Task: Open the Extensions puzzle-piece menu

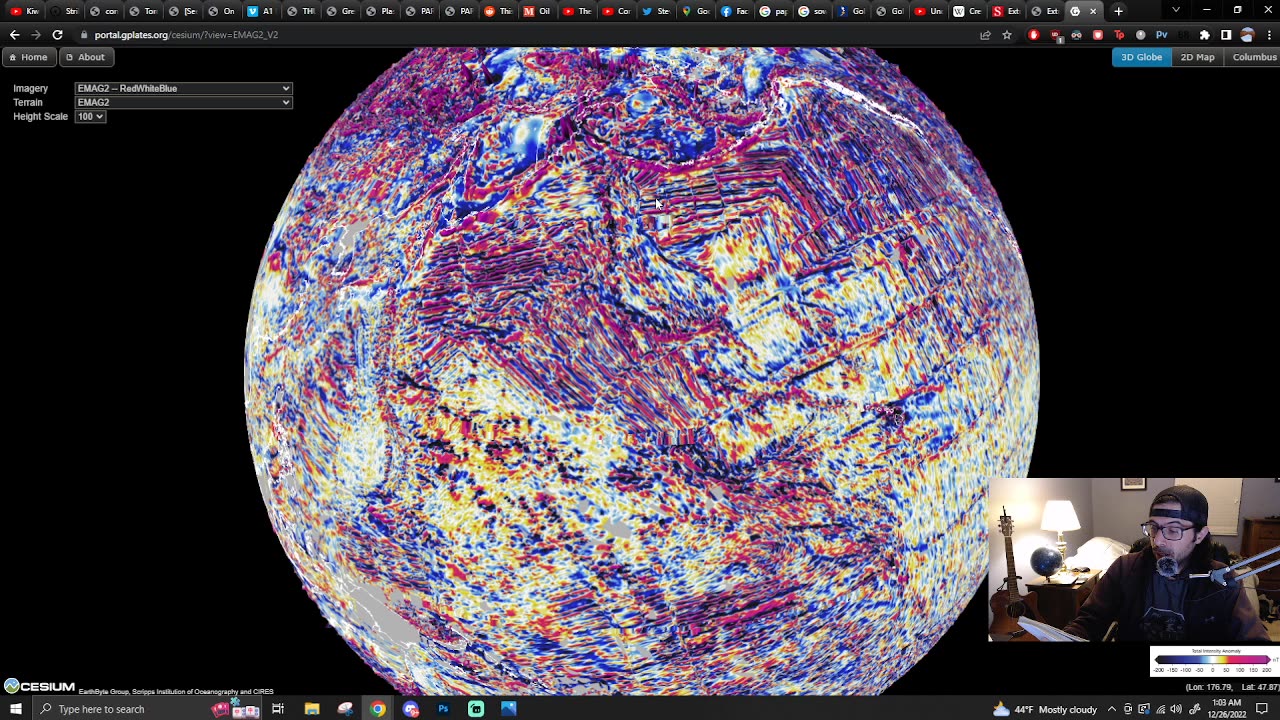Action: (1204, 35)
